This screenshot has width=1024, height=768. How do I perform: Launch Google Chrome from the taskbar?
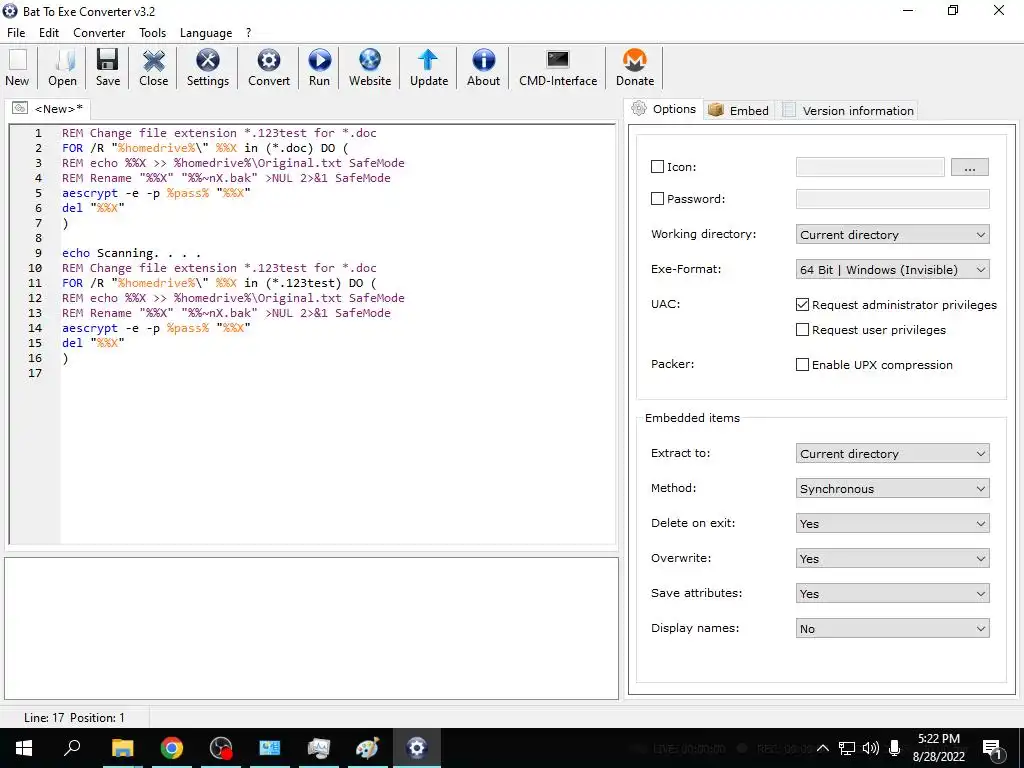tap(171, 748)
